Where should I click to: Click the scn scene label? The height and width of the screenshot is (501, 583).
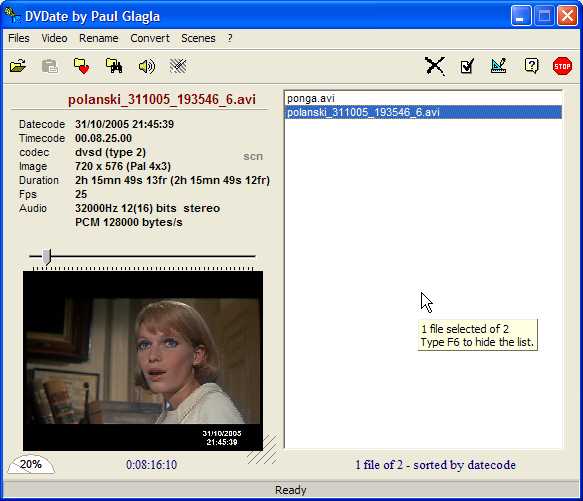(253, 157)
